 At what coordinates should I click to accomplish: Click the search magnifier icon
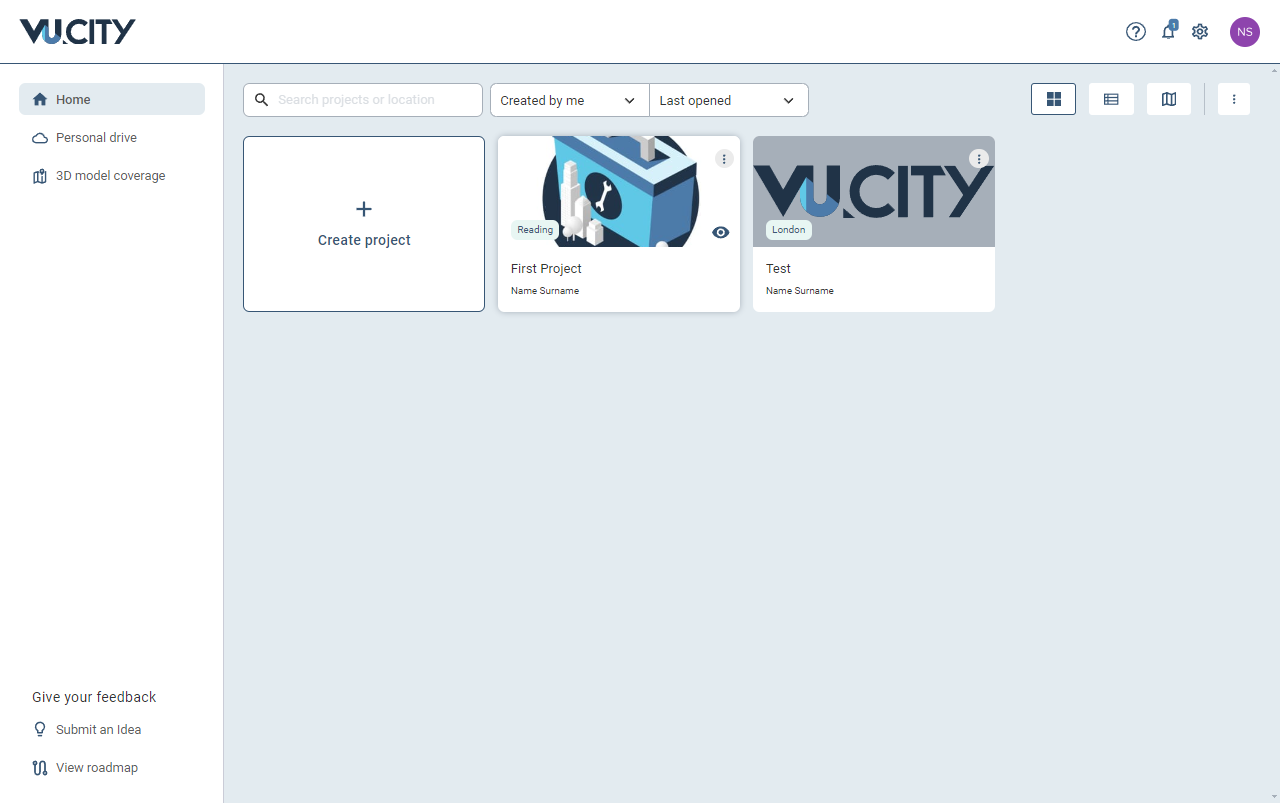click(x=262, y=100)
